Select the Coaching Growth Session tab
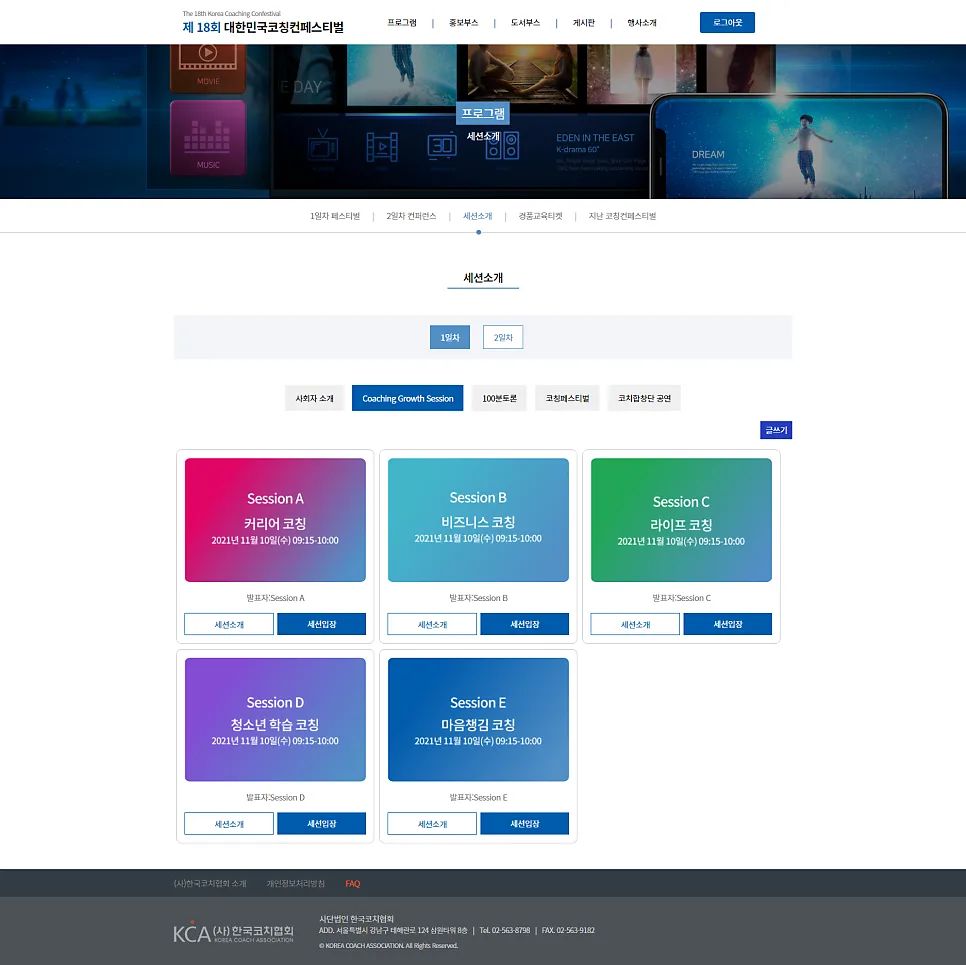 point(408,398)
